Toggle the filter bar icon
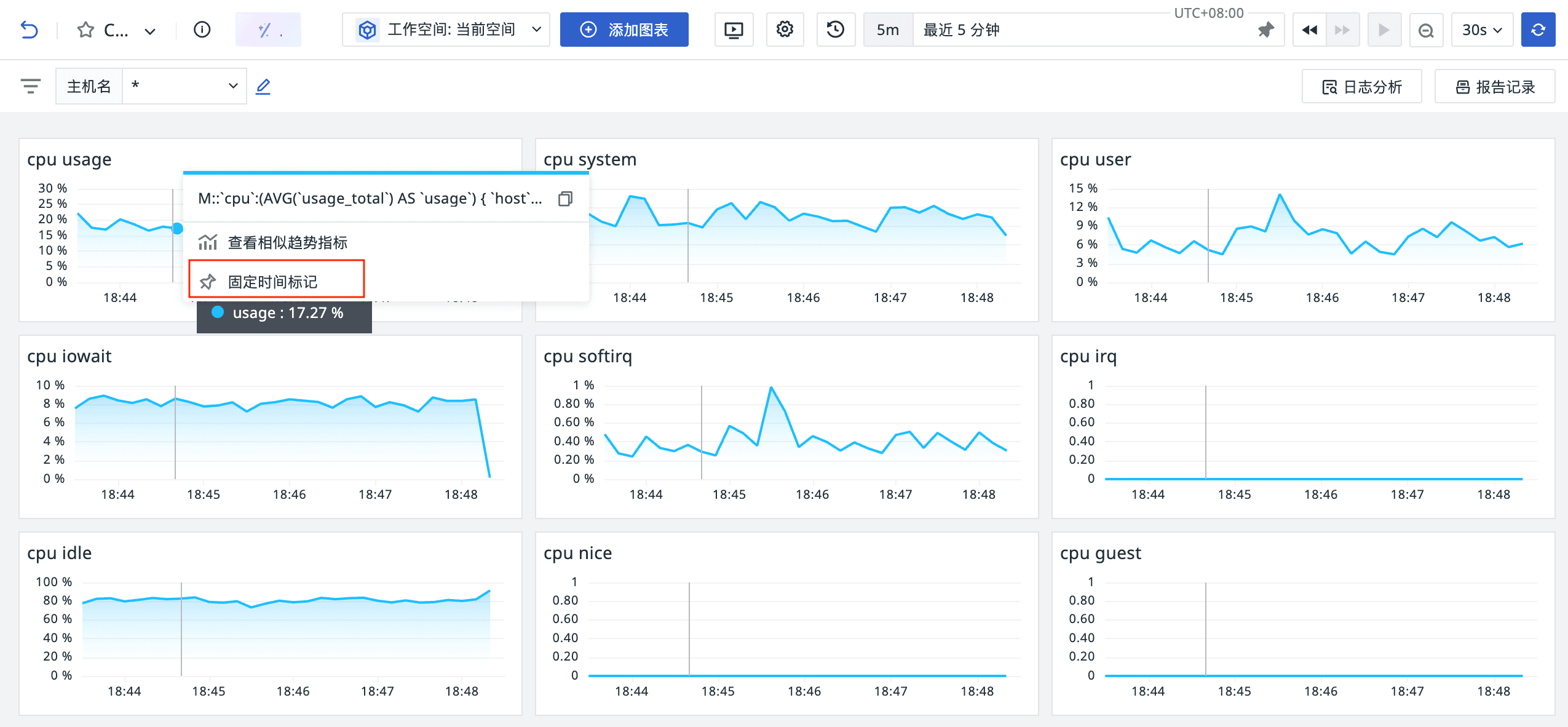1568x727 pixels. click(x=30, y=86)
